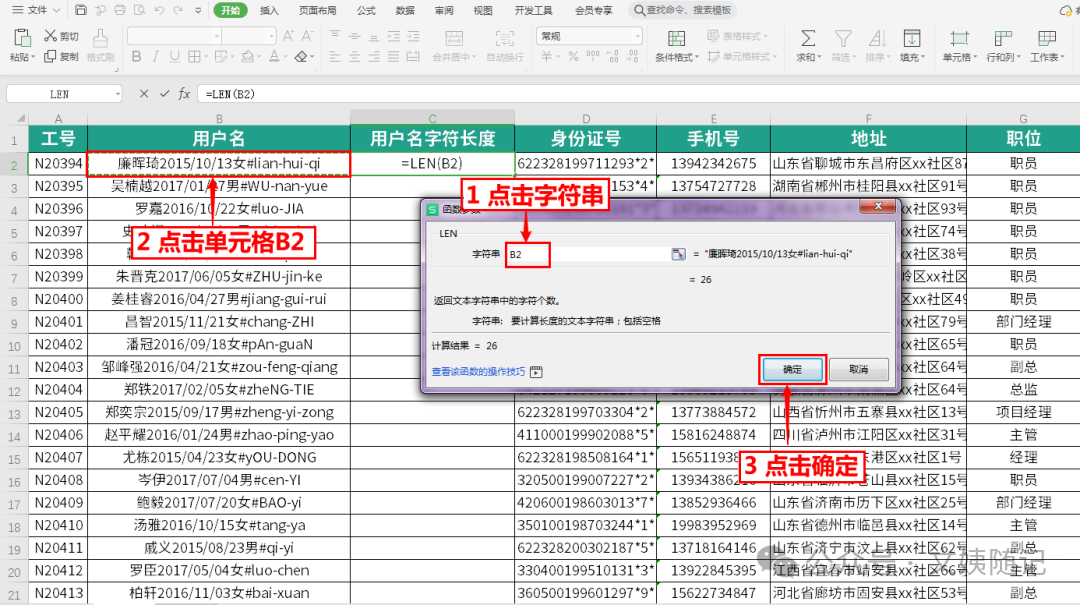Screen dimensions: 1080x605
Task: Click the Filter (筛选) funnel icon
Action: [842, 38]
